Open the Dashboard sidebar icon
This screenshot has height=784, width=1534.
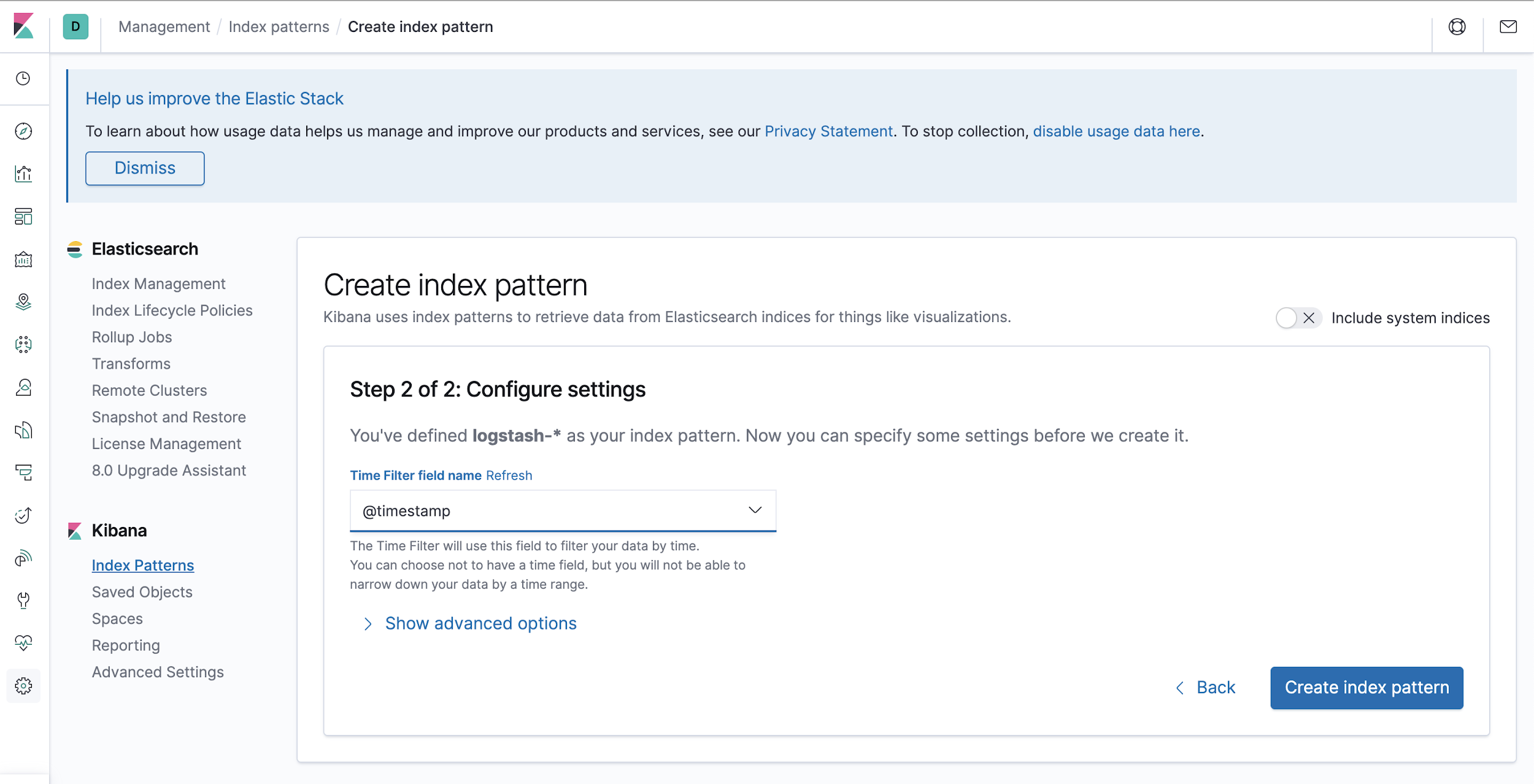pos(23,217)
